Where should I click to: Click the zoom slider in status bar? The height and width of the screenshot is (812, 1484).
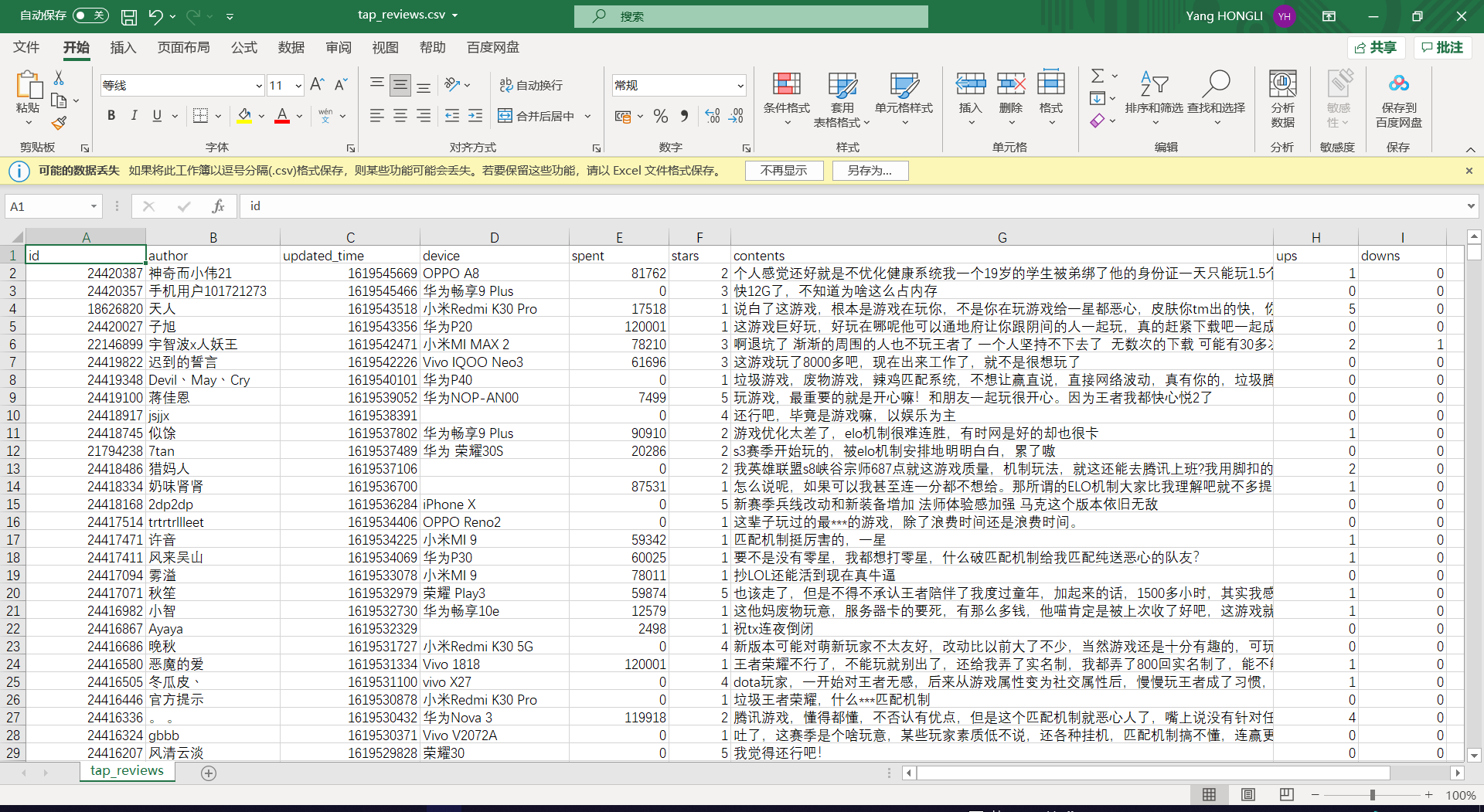1372,795
